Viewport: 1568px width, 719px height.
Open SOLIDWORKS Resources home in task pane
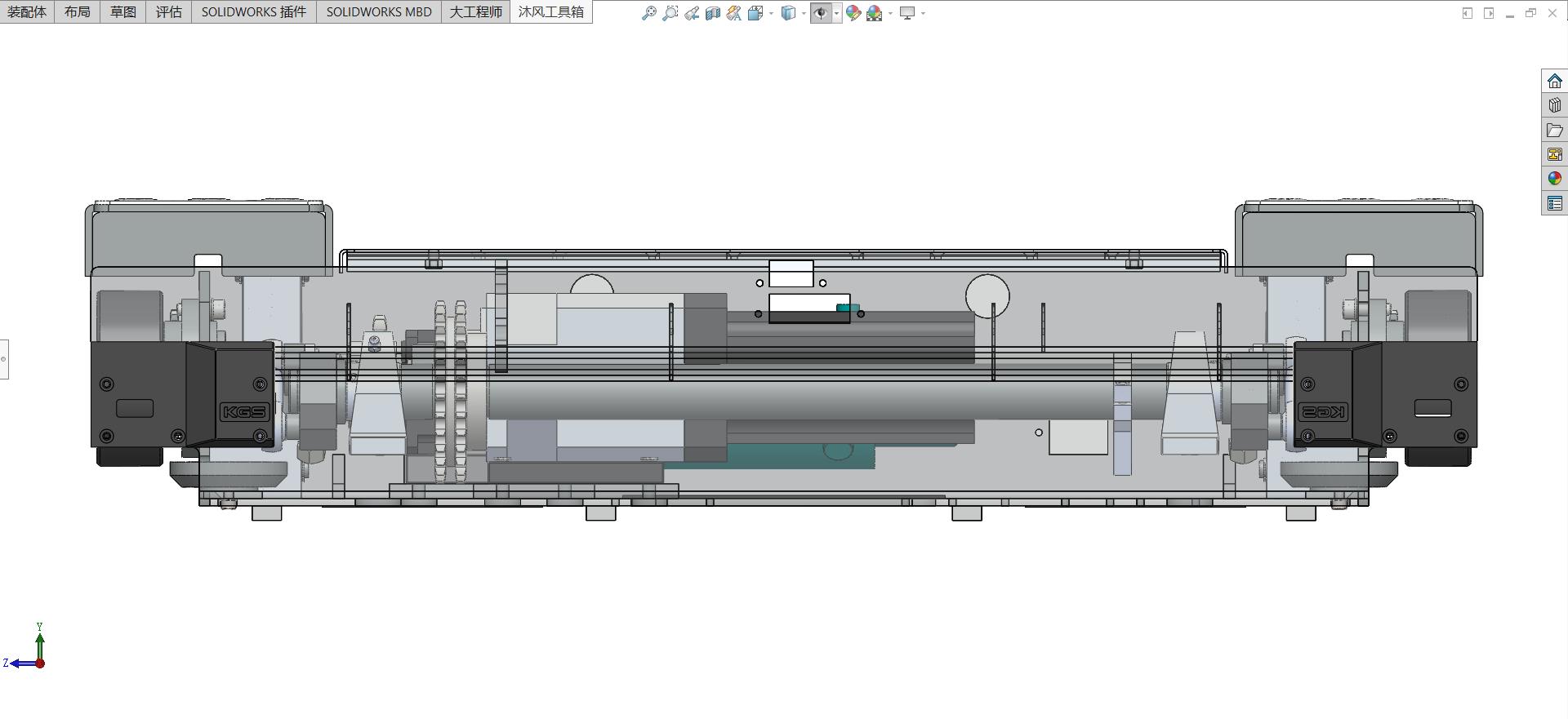click(1555, 81)
